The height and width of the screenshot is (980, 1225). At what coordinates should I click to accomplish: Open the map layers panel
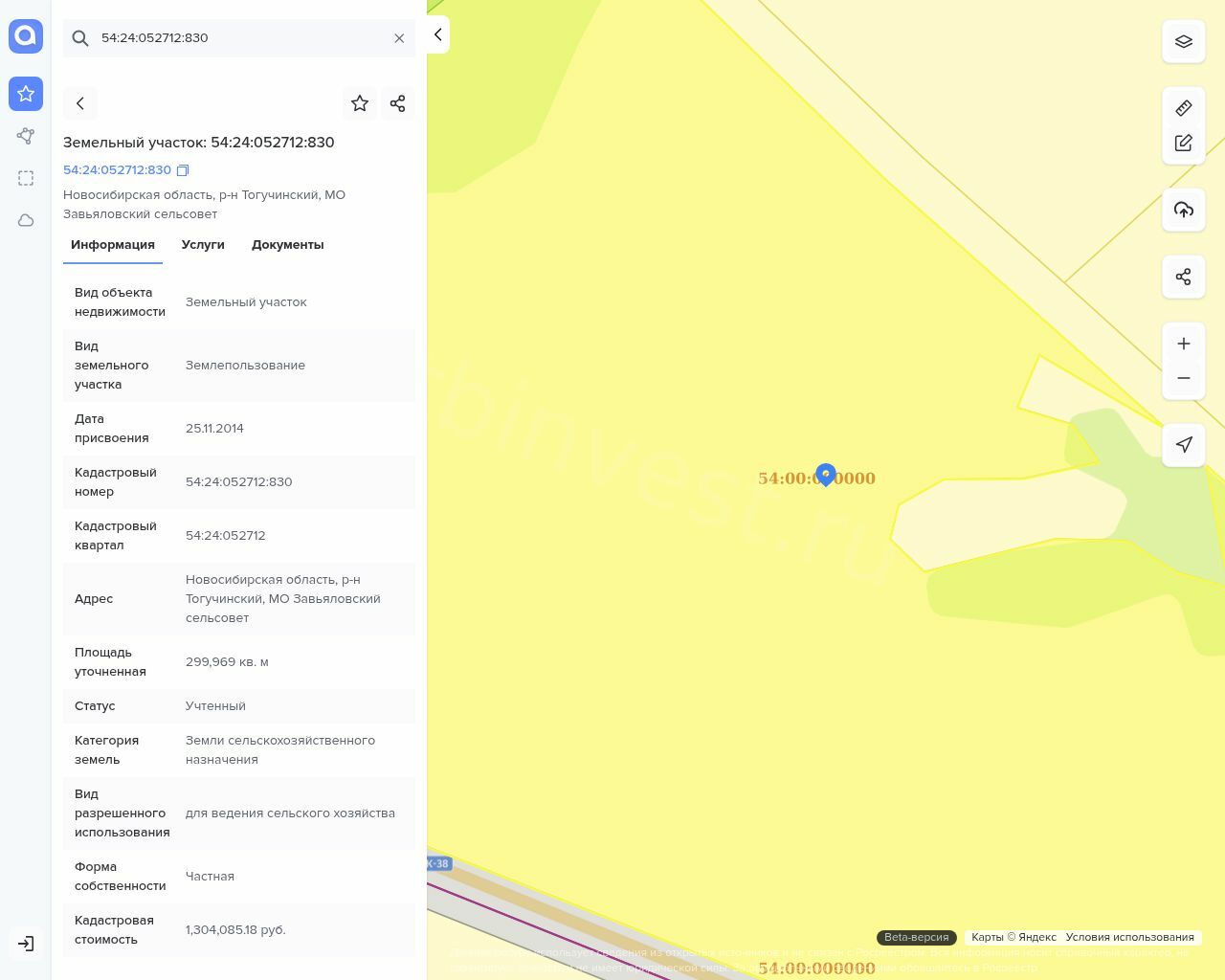click(1184, 41)
